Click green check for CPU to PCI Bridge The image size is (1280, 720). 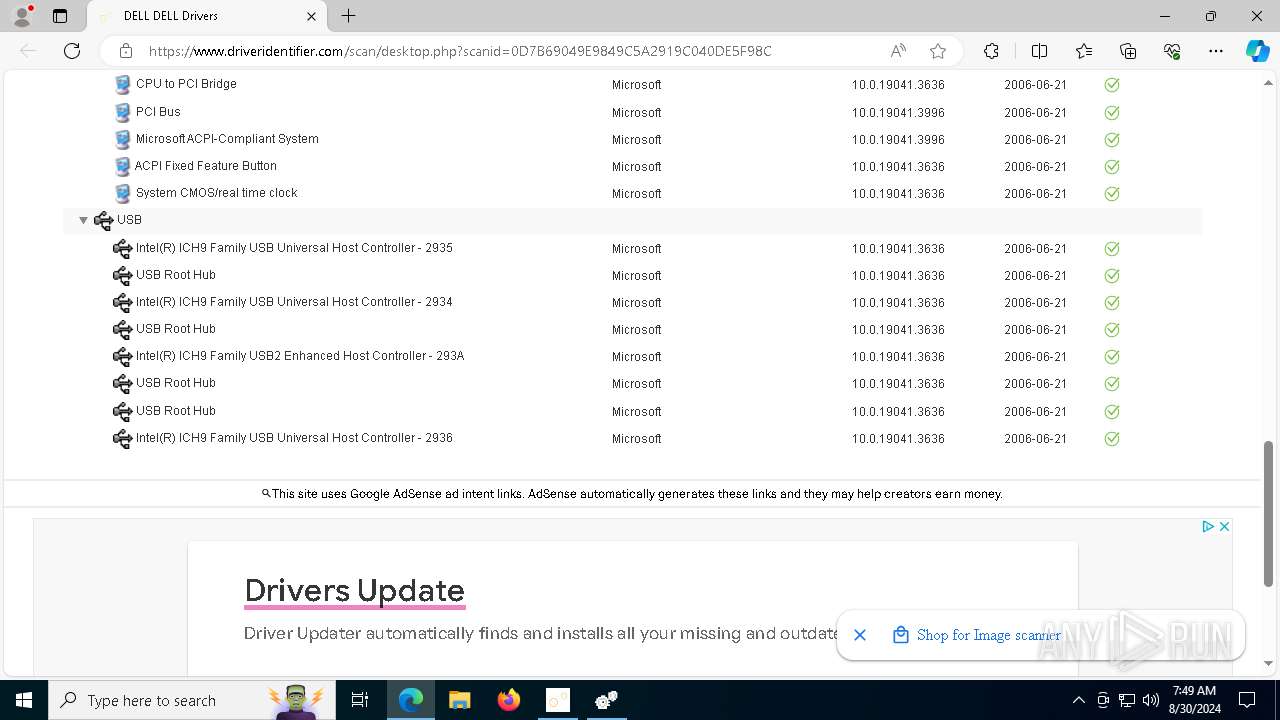[x=1112, y=85]
